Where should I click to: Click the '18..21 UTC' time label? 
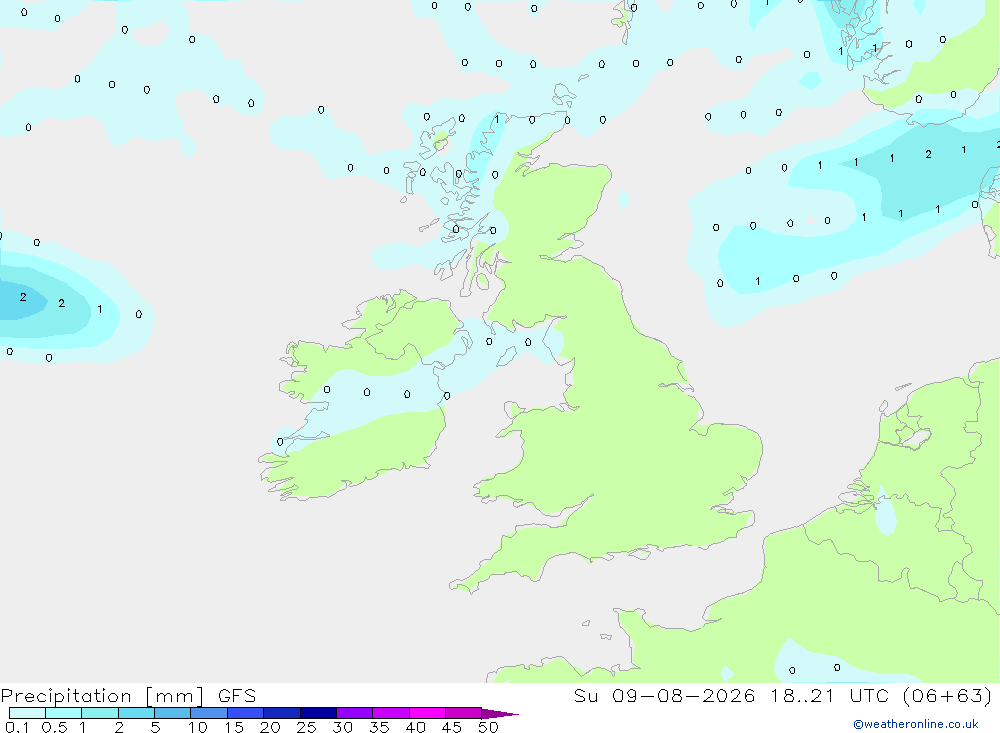pyautogui.click(x=829, y=695)
